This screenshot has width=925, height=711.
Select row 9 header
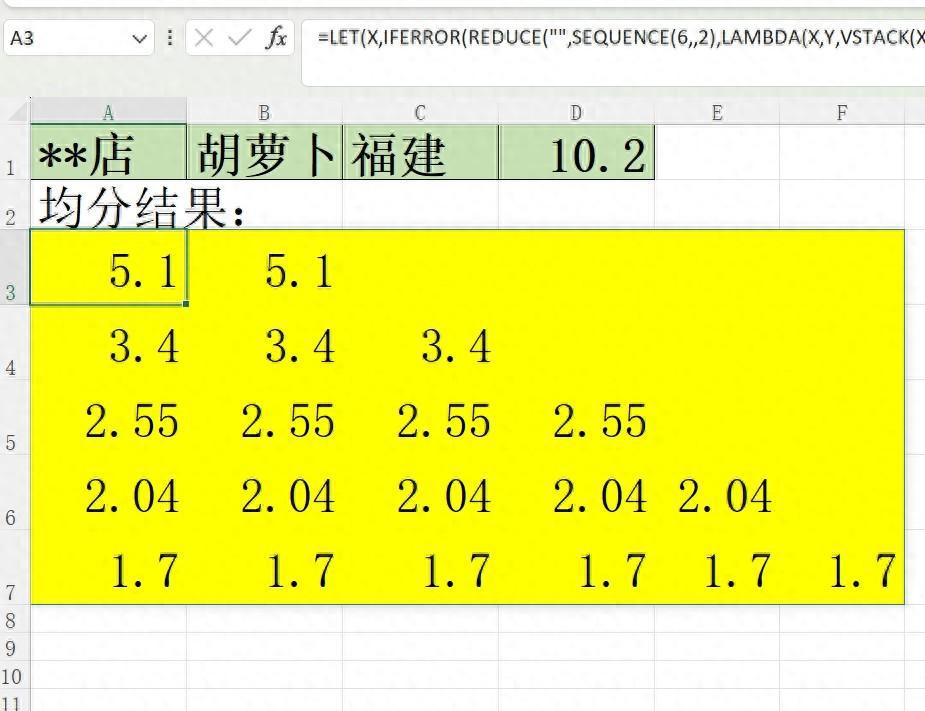(15, 647)
